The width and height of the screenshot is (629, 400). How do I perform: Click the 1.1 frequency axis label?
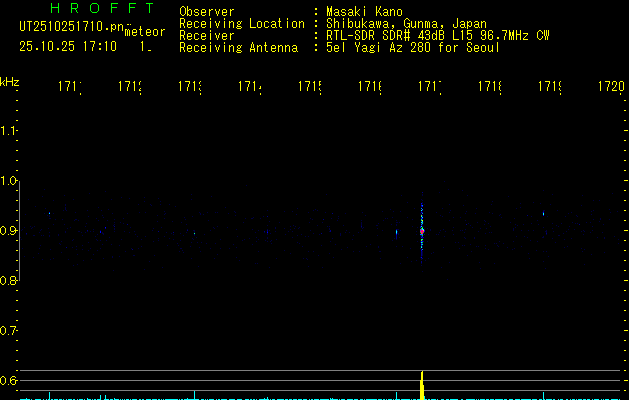[8, 131]
